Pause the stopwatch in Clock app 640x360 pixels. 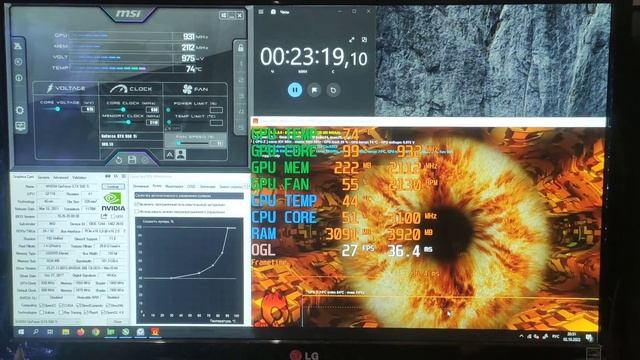(295, 90)
